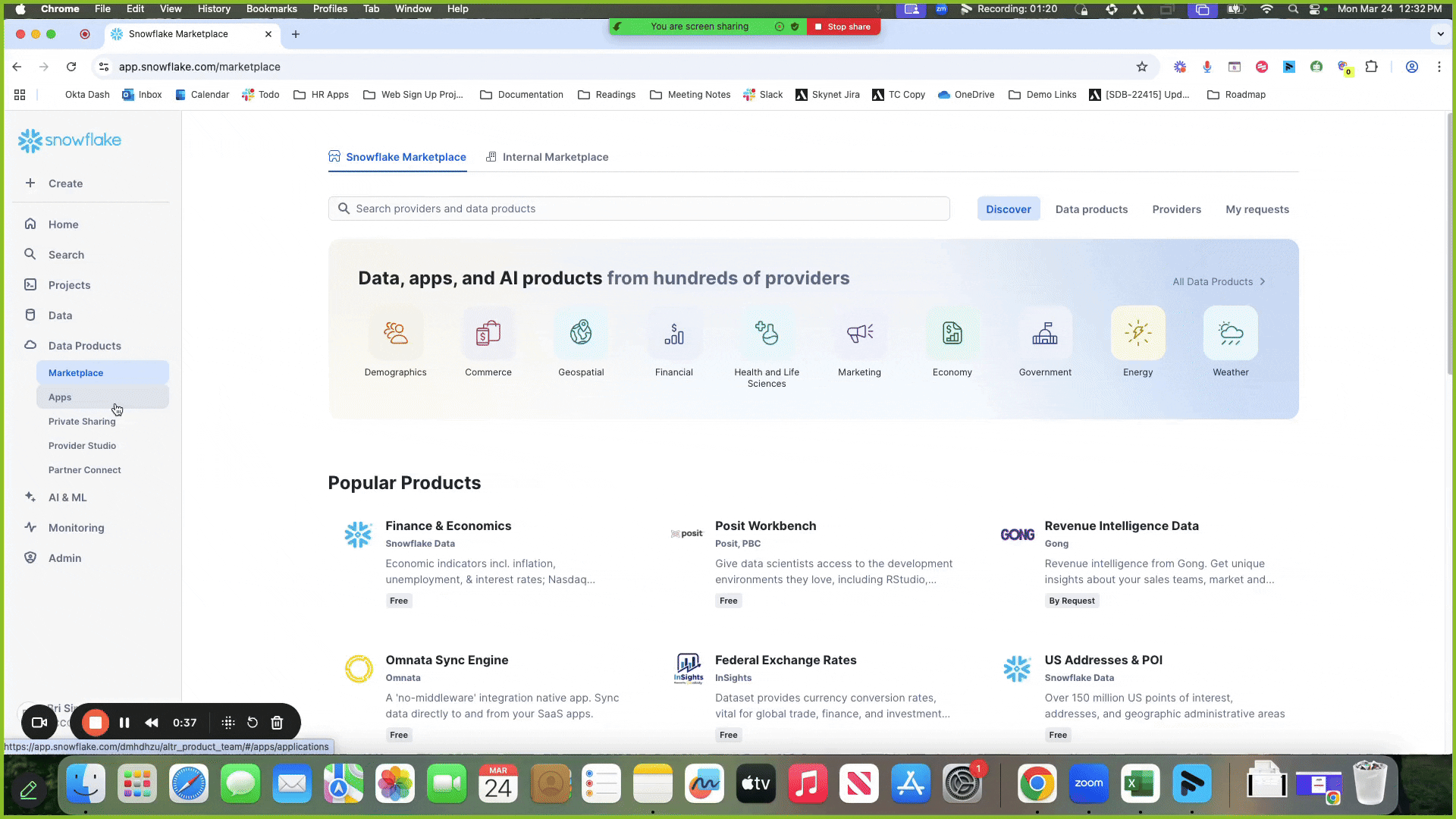
Task: Switch to the Internal Marketplace tab
Action: (554, 157)
